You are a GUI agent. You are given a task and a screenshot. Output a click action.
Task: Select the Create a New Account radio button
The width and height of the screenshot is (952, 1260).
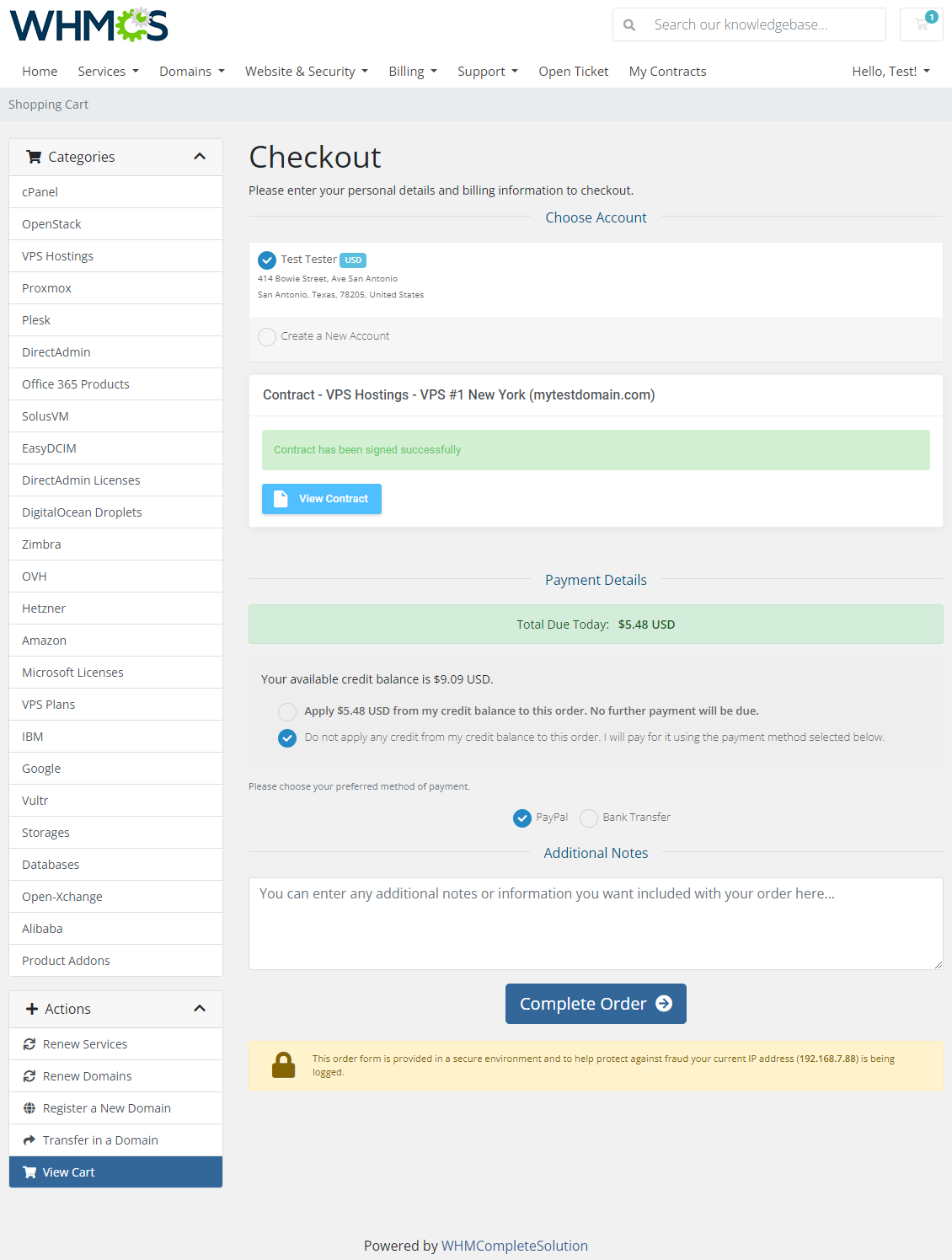pyautogui.click(x=267, y=336)
